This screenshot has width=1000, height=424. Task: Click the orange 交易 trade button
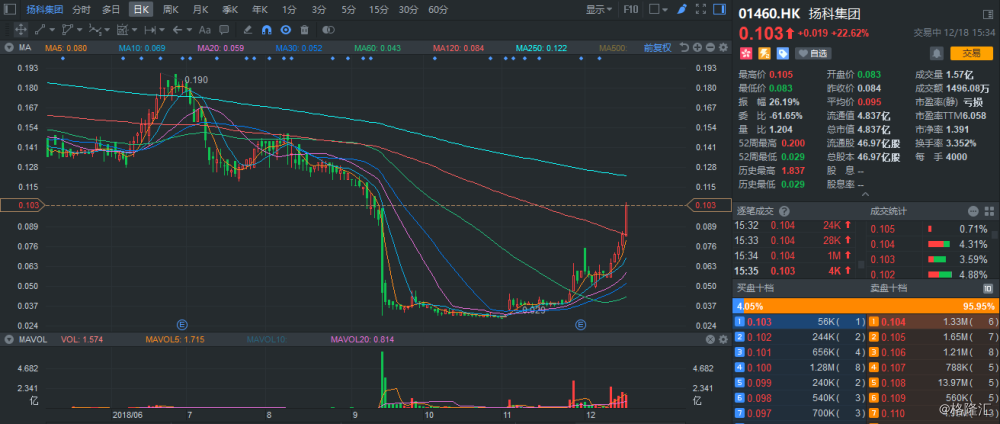tap(971, 54)
